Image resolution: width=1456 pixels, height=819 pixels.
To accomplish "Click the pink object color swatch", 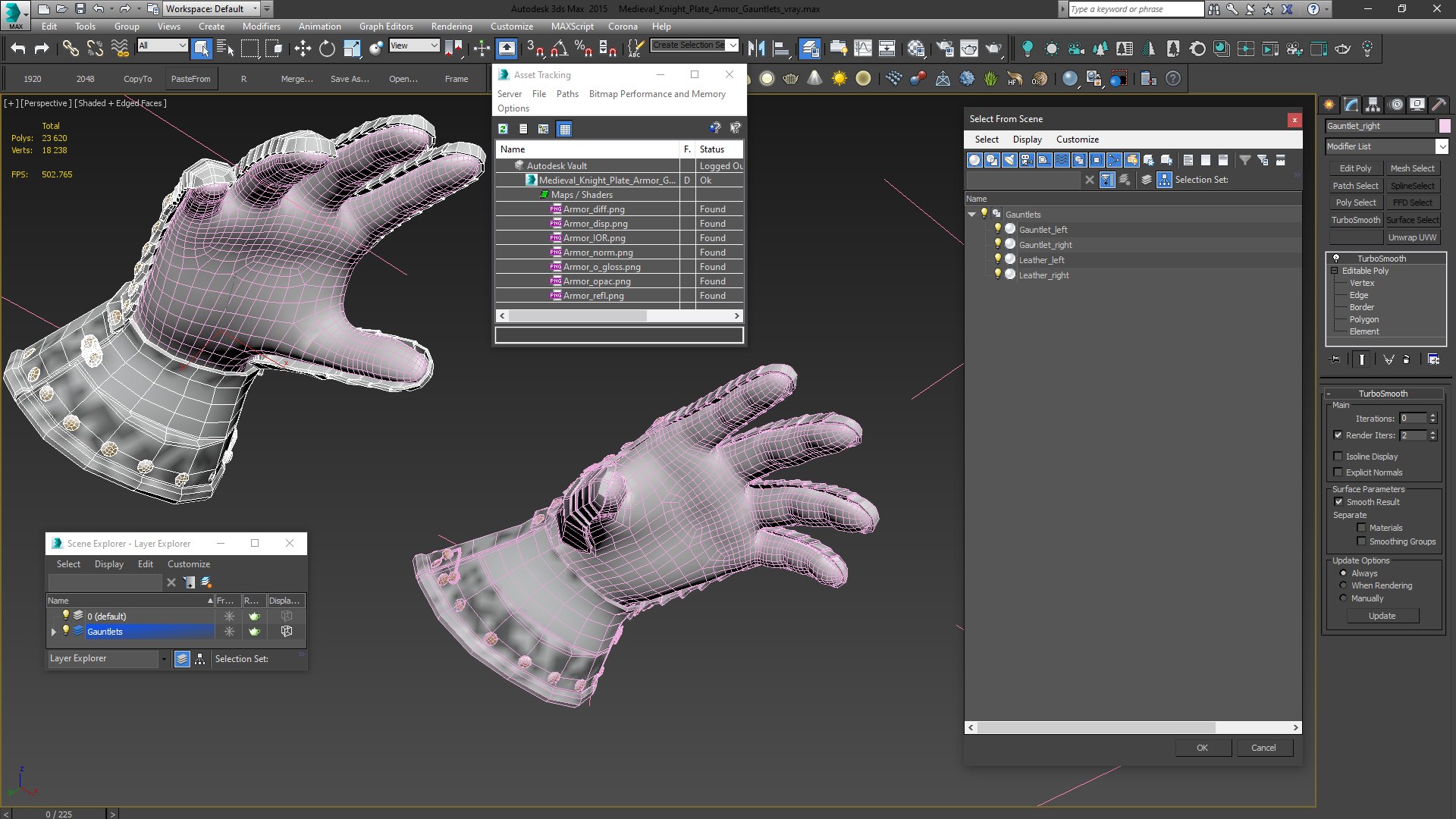I will pos(1445,126).
